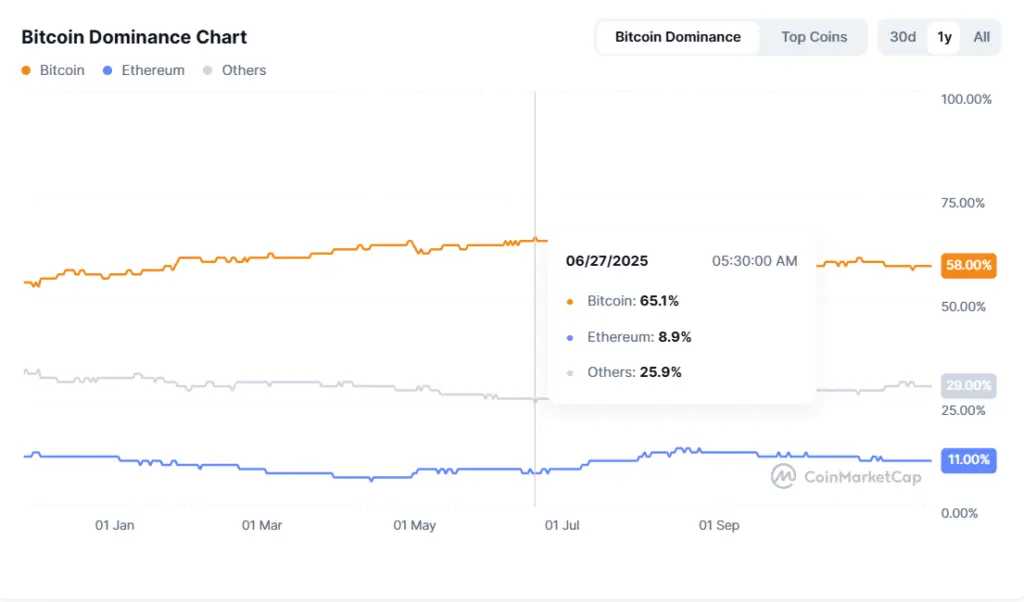The height and width of the screenshot is (602, 1024).
Task: Toggle the Ethereum series in the legend
Action: [x=143, y=70]
